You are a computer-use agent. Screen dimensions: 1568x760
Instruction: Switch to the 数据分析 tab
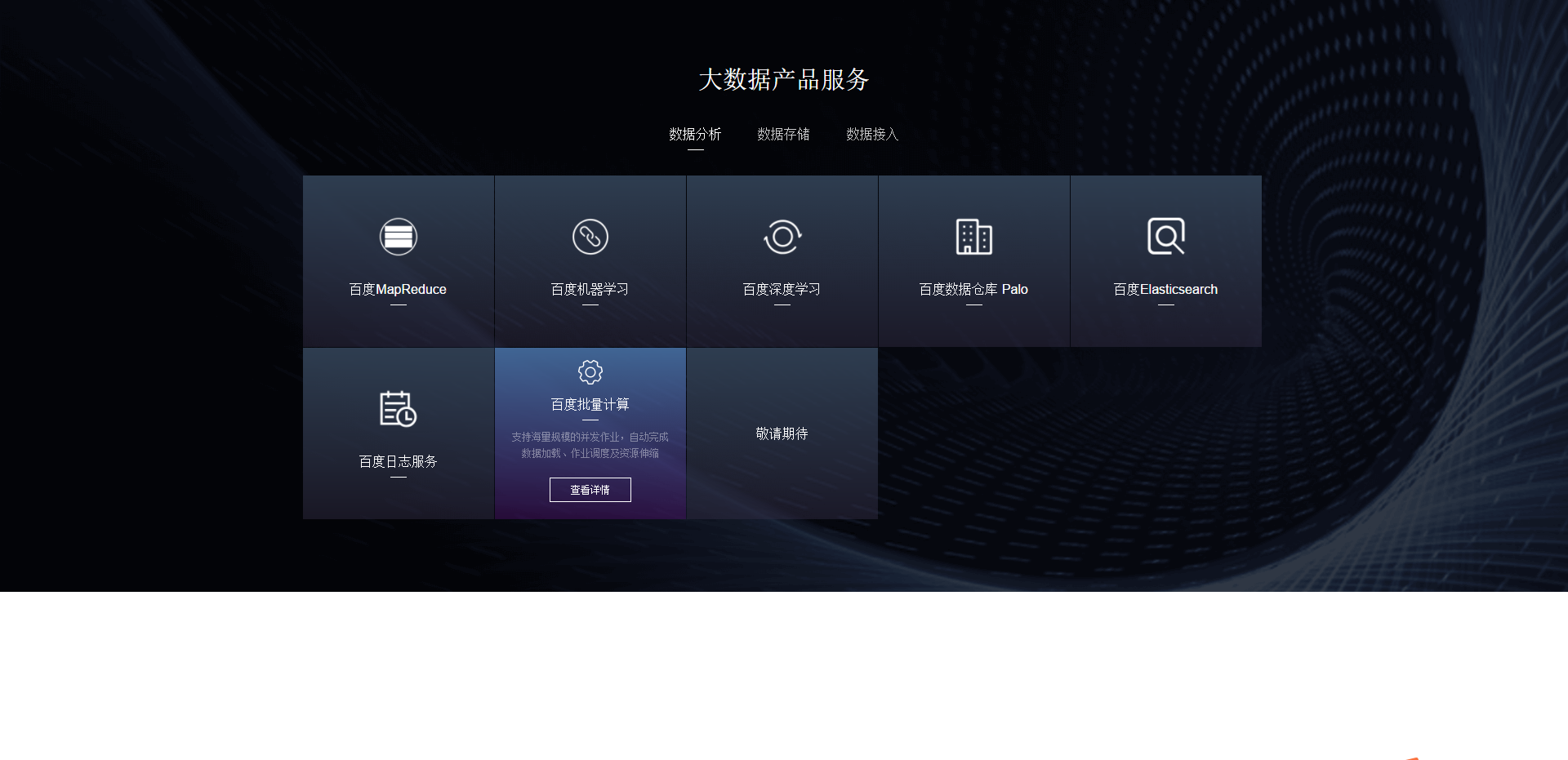[x=695, y=134]
